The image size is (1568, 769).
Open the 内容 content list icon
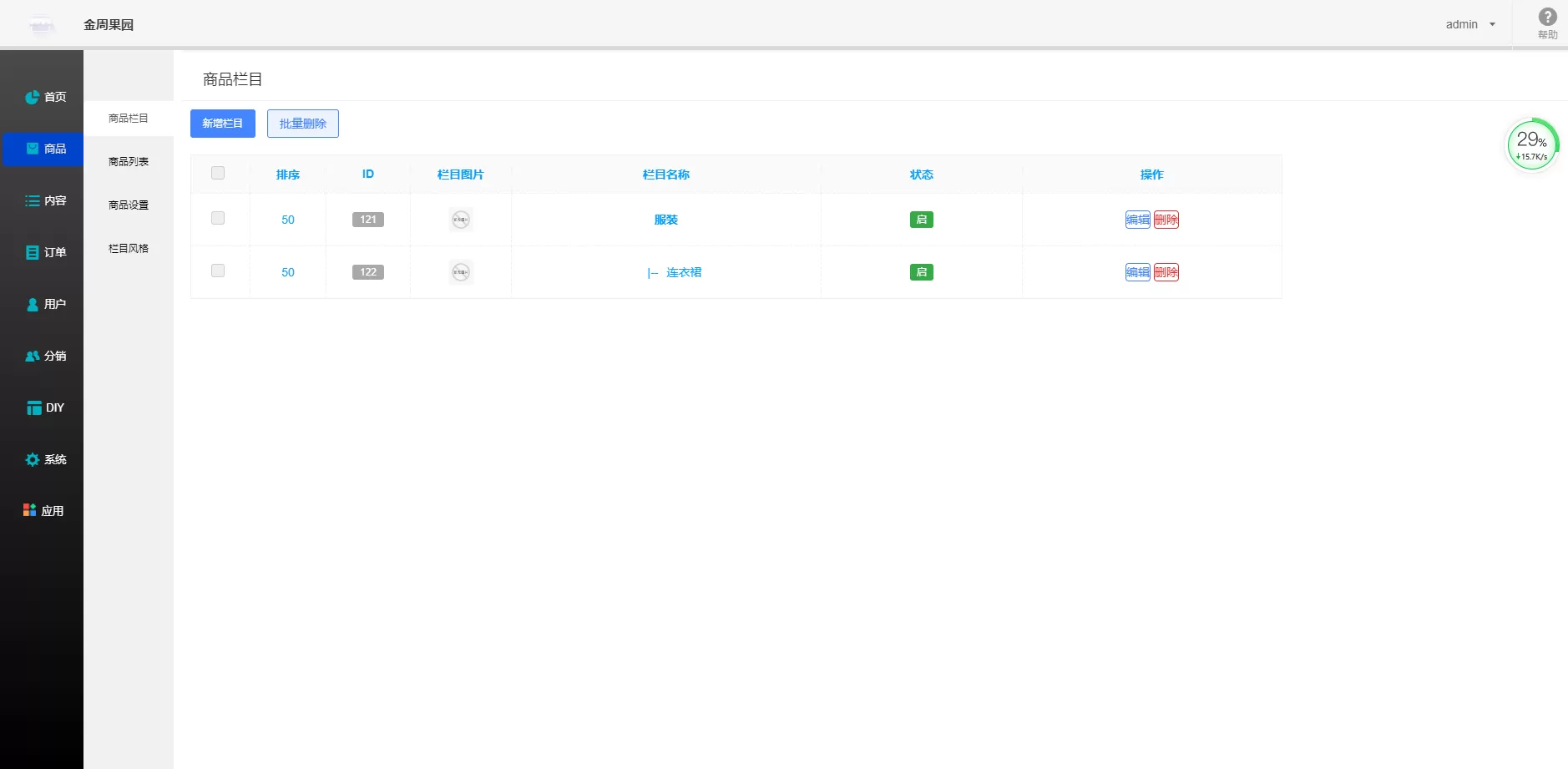[32, 201]
